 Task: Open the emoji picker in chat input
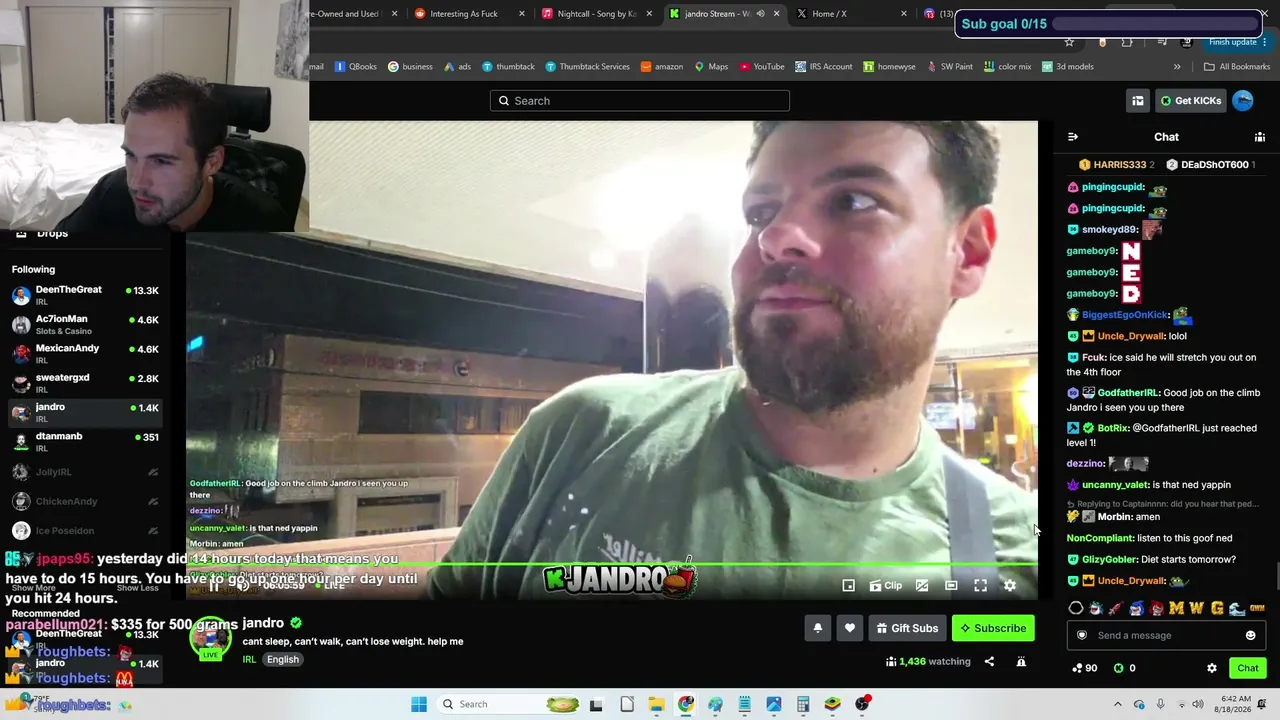point(1250,636)
